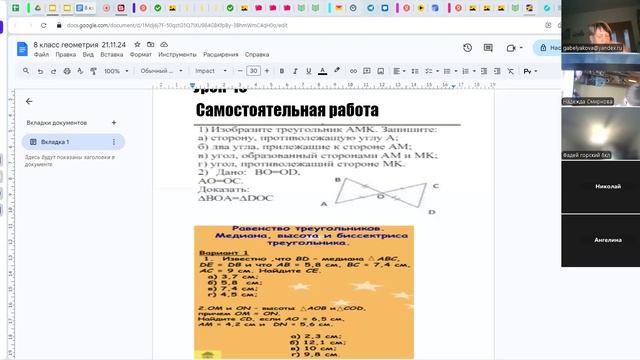This screenshot has width=640, height=360.
Task: Open the Вставка menu
Action: click(111, 54)
